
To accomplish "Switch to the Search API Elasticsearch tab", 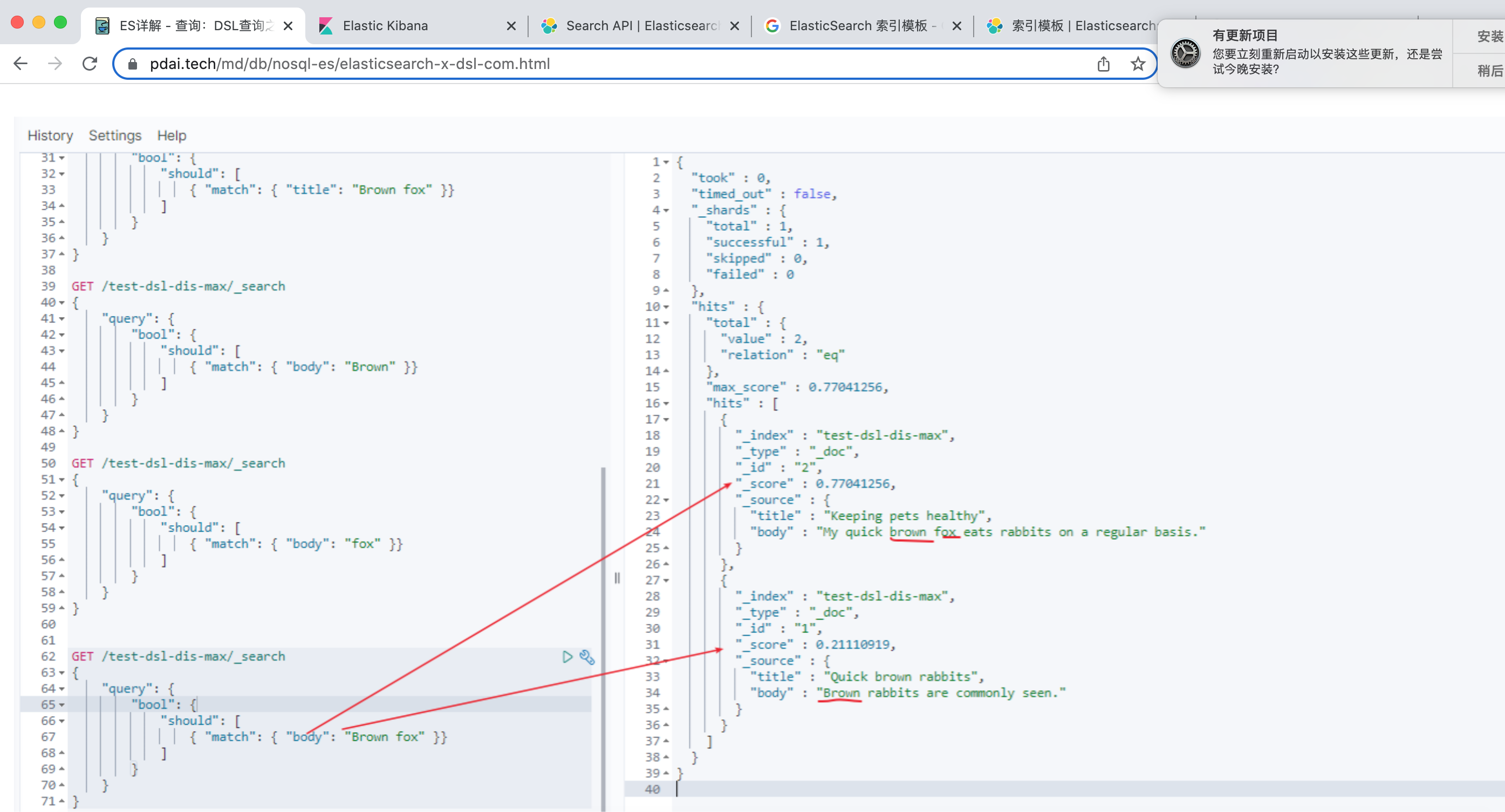I will pyautogui.click(x=641, y=26).
